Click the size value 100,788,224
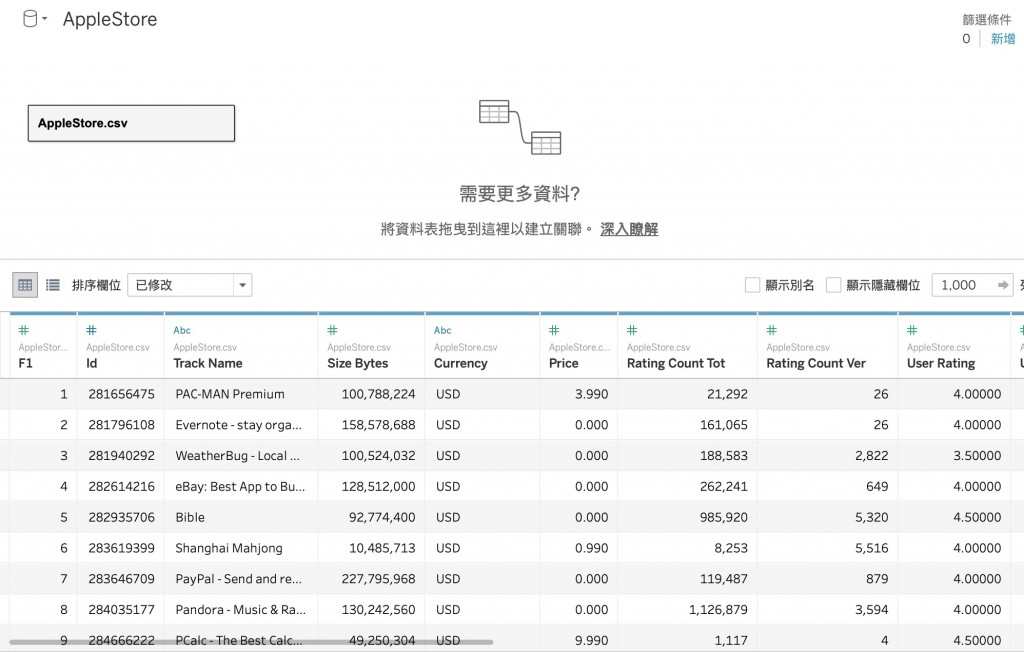Image resolution: width=1024 pixels, height=652 pixels. [x=378, y=394]
